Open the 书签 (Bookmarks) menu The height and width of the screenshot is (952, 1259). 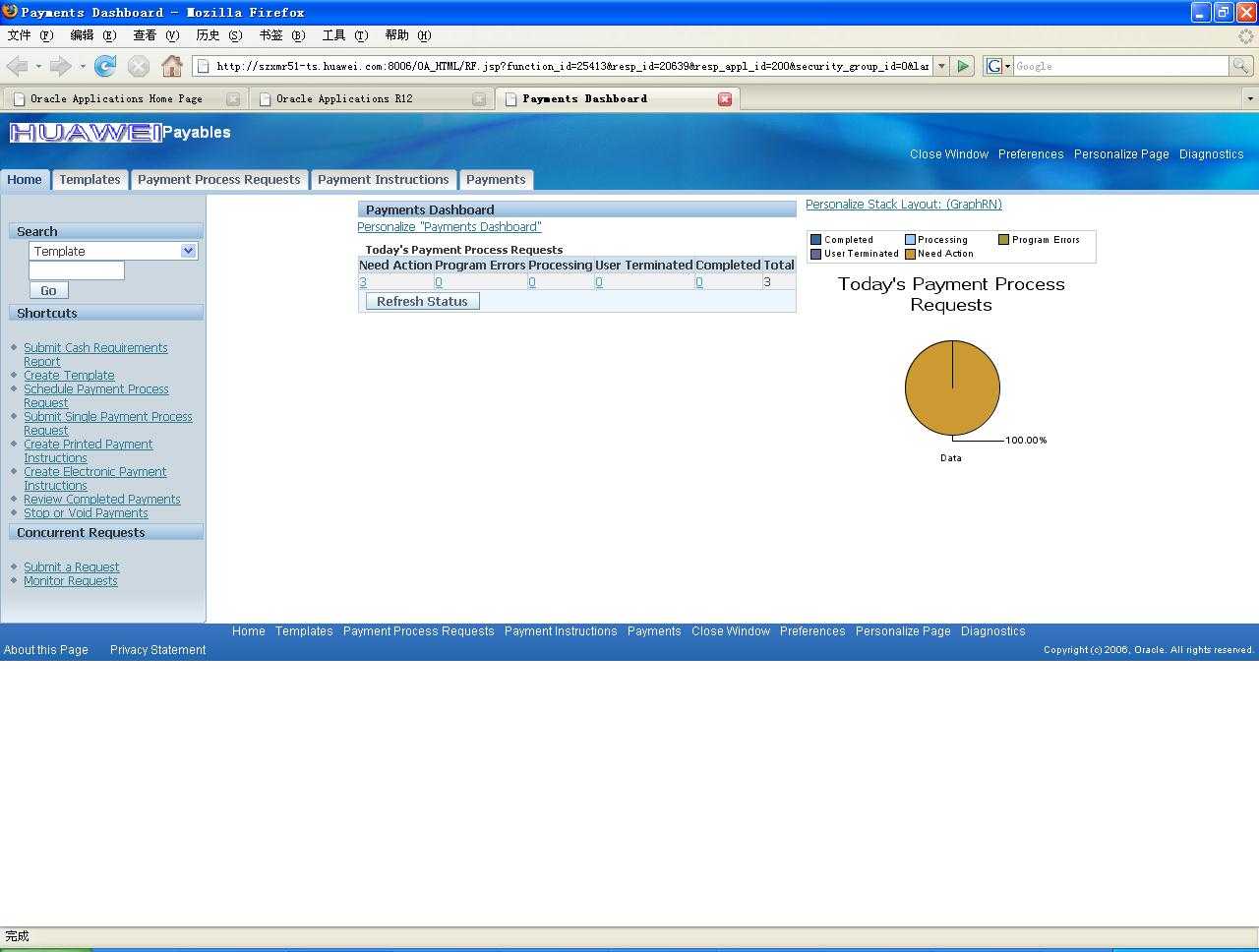[281, 35]
